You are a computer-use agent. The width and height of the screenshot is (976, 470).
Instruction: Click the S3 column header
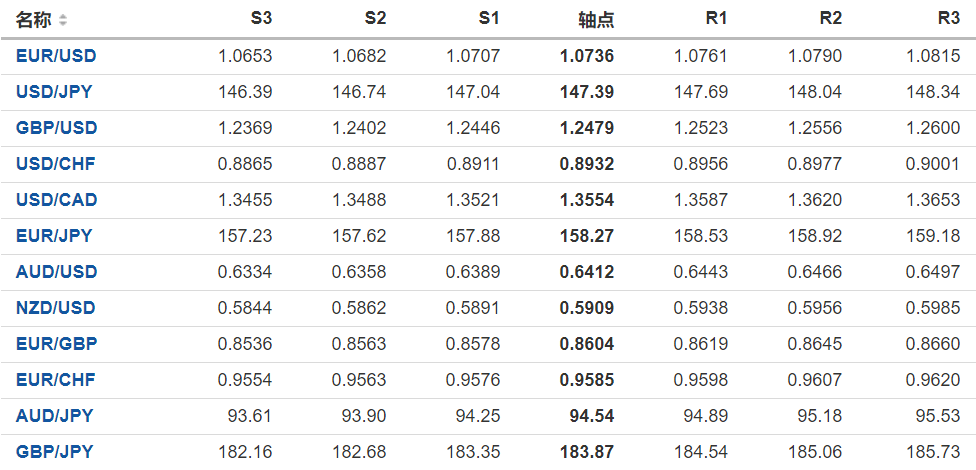(261, 19)
